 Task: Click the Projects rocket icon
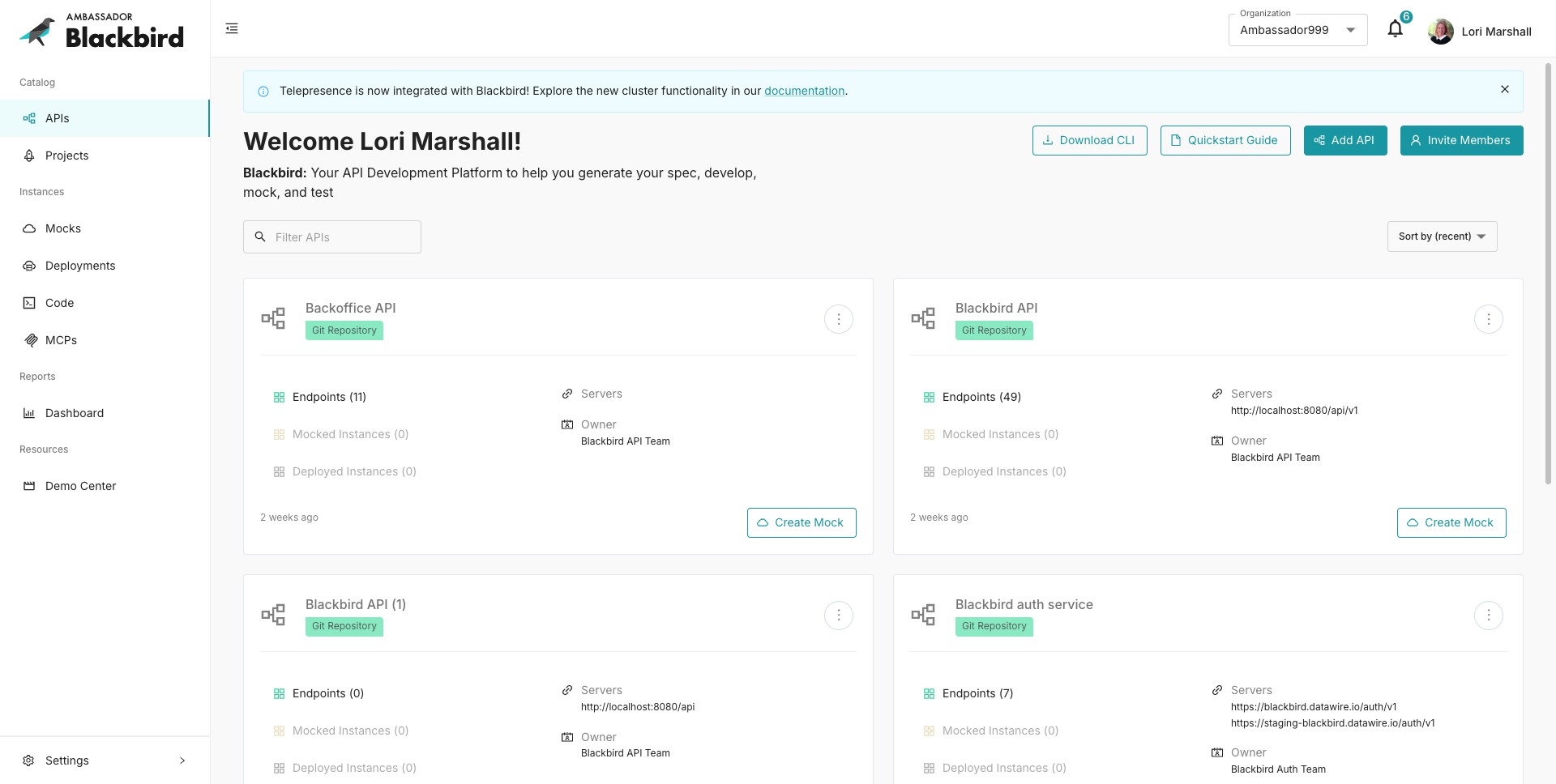pos(29,156)
